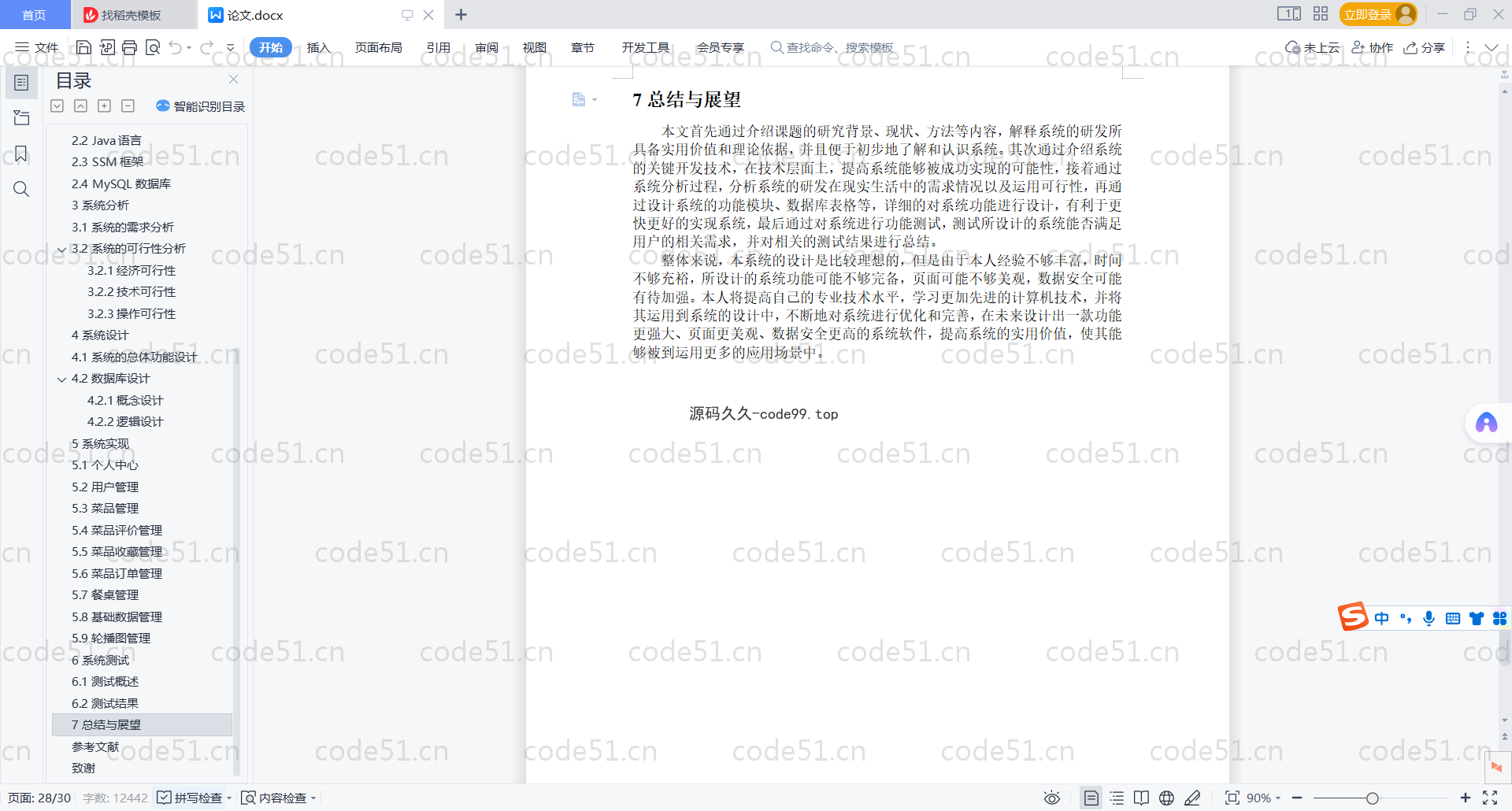Open Print Preview from the quick toolbar

click(x=153, y=47)
